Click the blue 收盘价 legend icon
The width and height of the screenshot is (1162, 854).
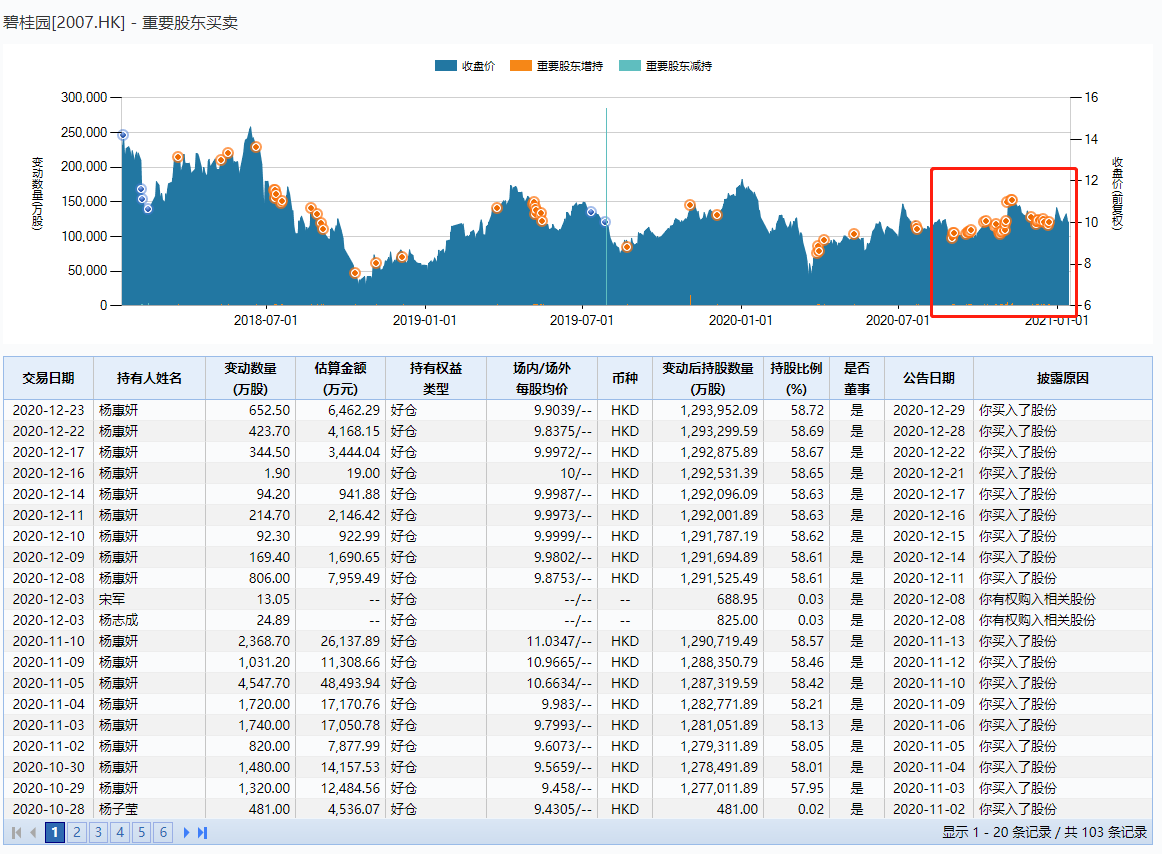445,66
